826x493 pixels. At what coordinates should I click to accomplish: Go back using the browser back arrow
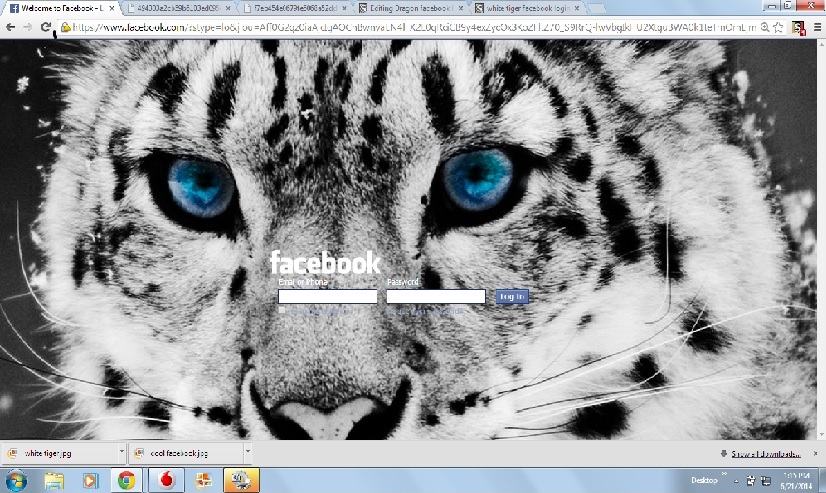(11, 27)
